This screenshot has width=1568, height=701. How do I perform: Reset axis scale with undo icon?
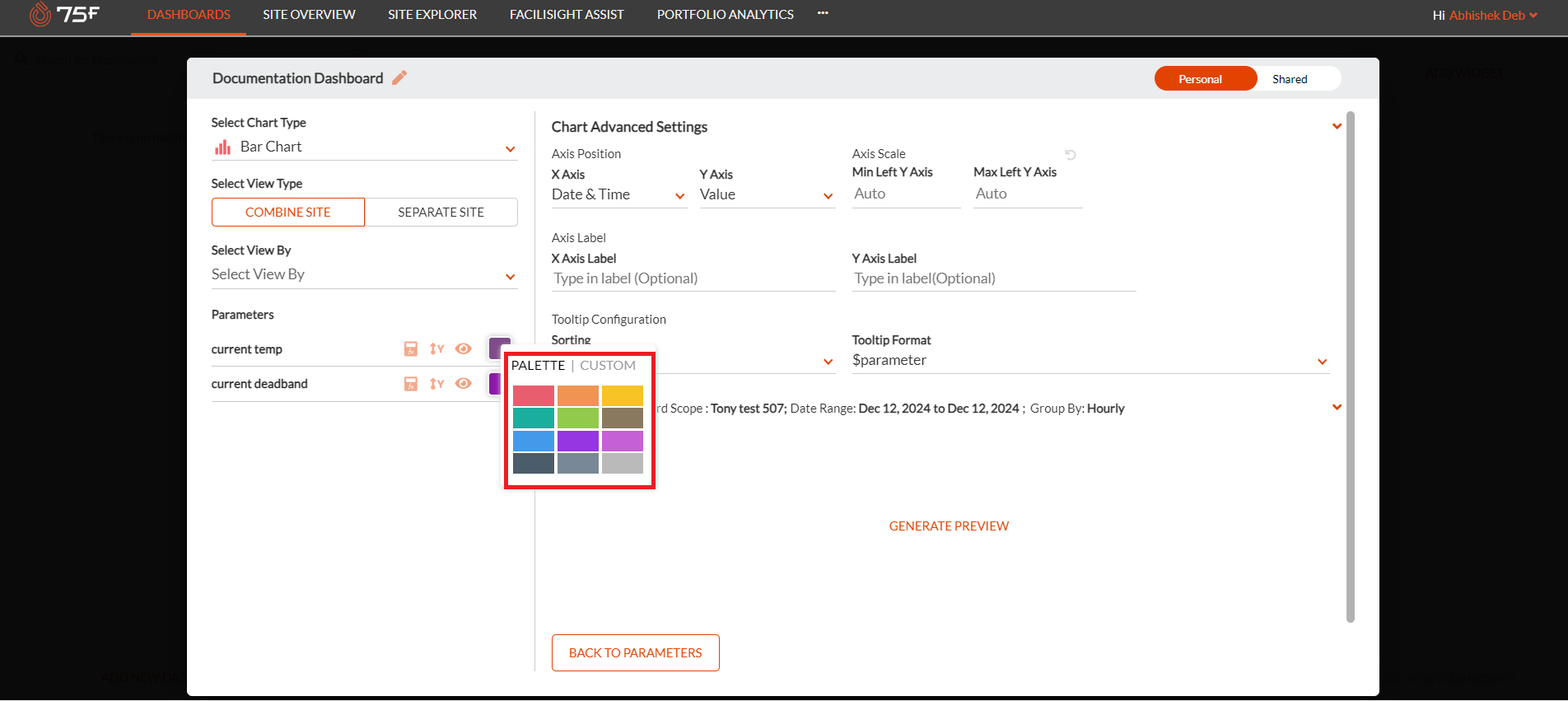point(1071,155)
